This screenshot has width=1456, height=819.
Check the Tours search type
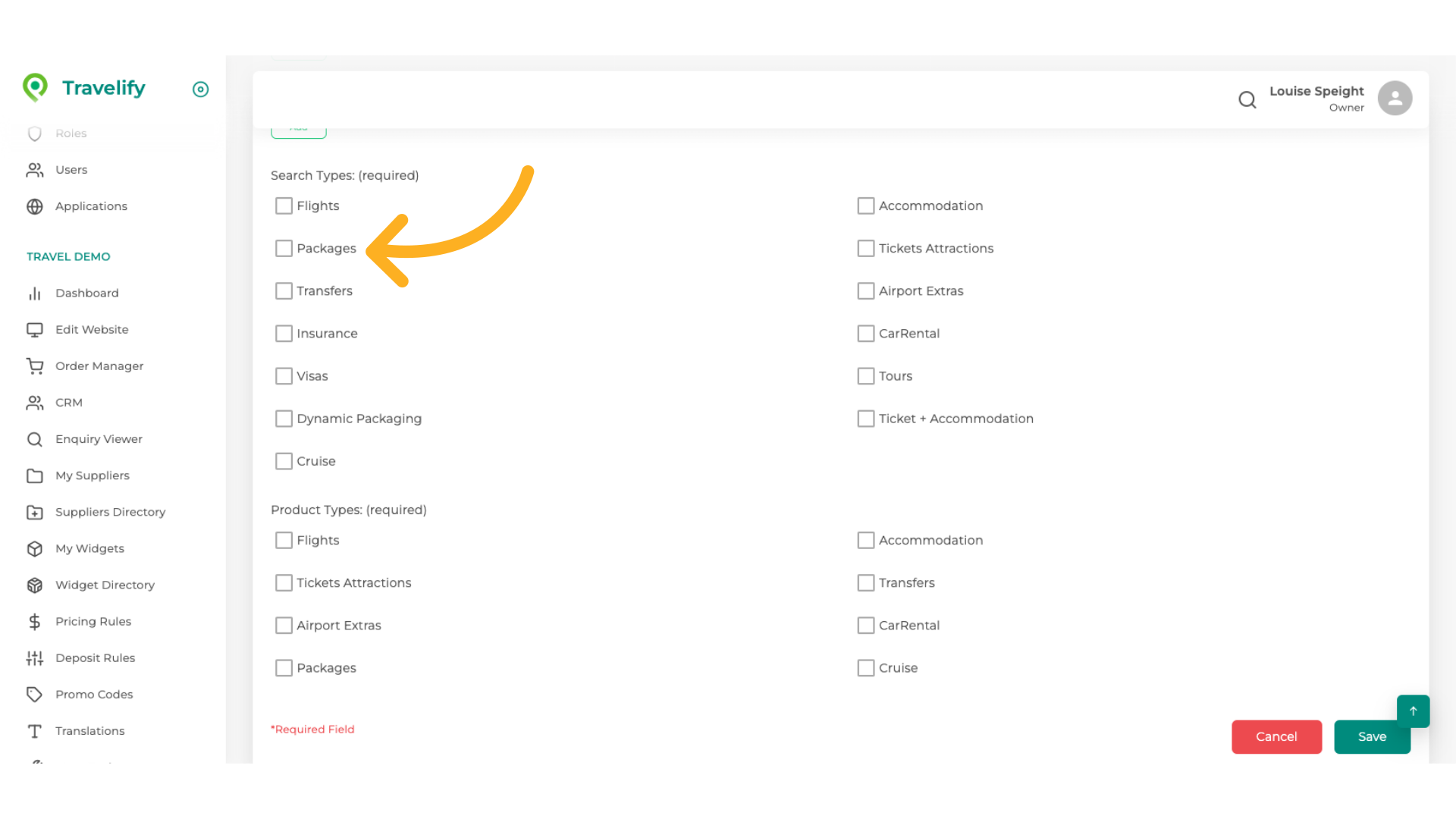pos(865,376)
